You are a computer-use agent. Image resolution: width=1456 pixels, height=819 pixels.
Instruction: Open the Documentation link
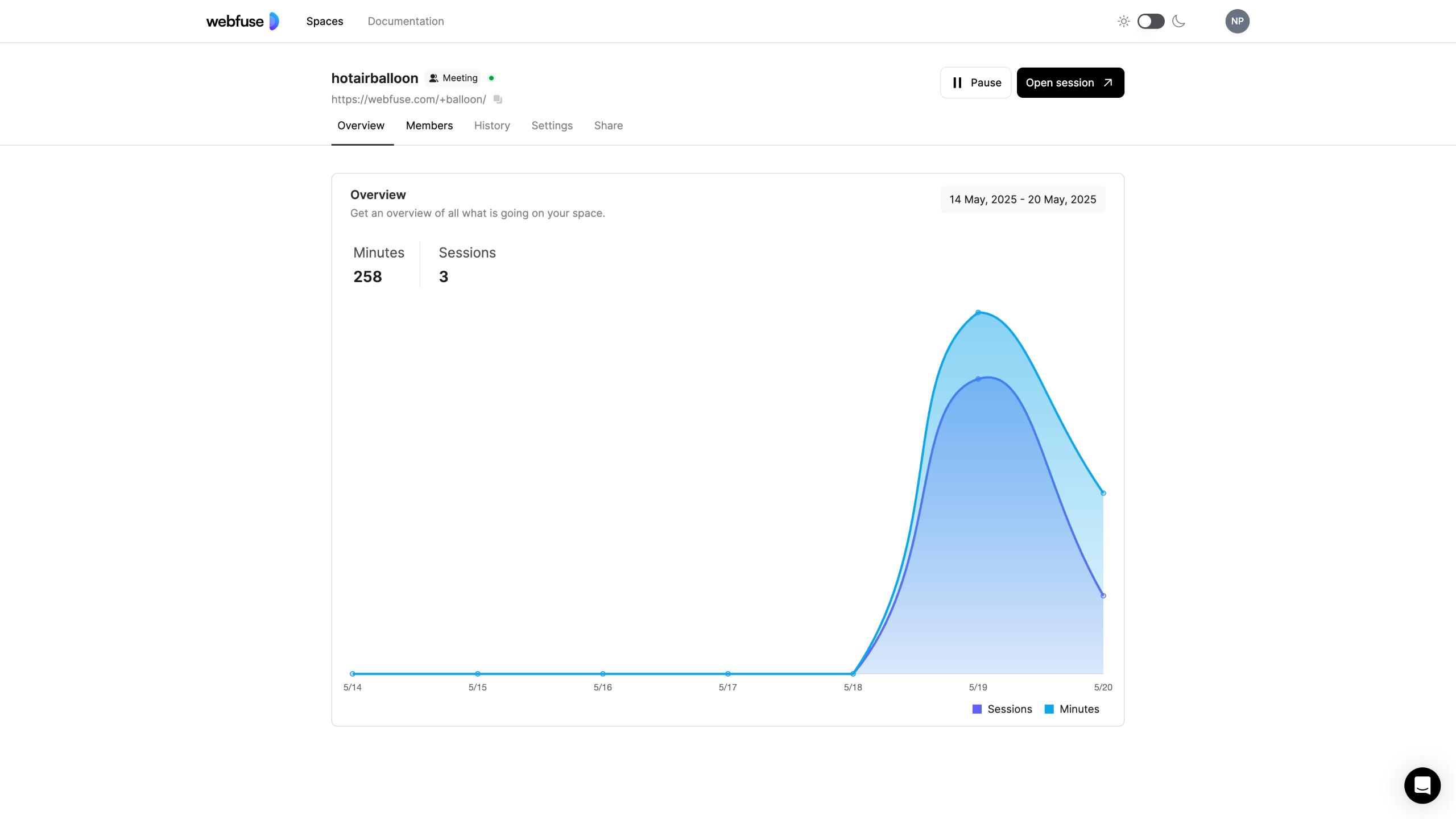point(406,21)
